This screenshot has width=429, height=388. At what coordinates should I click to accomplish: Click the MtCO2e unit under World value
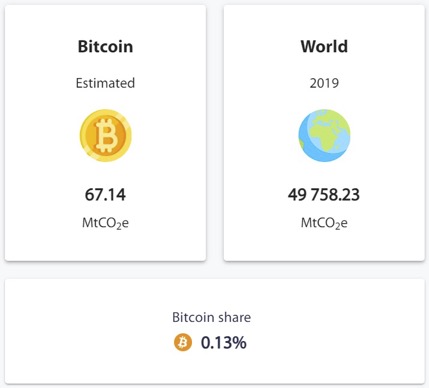pos(324,223)
